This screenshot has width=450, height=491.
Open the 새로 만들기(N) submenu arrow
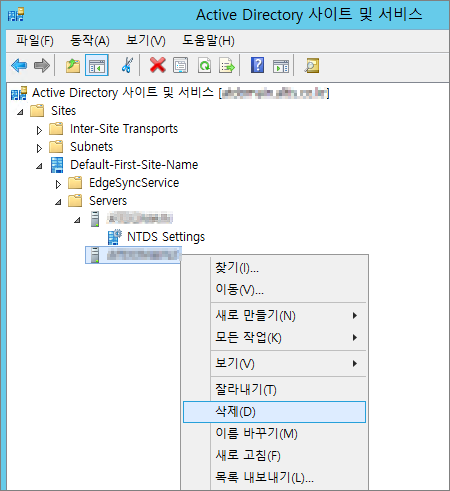pyautogui.click(x=355, y=315)
